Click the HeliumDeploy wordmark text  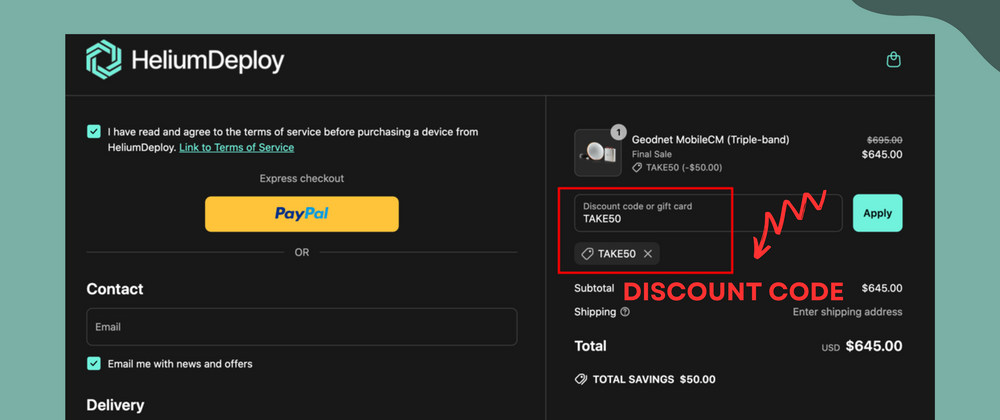click(208, 62)
